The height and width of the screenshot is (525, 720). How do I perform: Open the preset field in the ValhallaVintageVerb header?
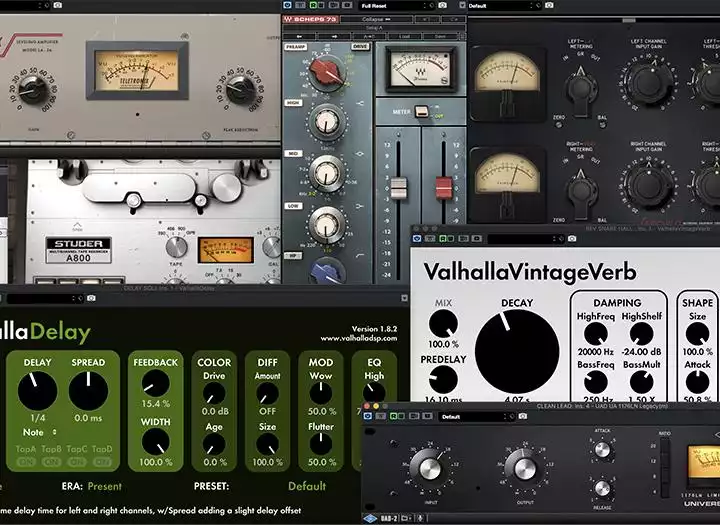pyautogui.click(x=525, y=239)
